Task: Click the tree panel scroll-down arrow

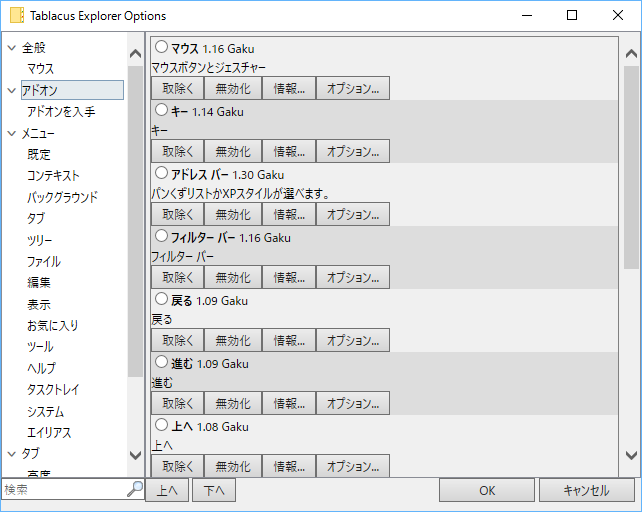Action: [x=135, y=455]
